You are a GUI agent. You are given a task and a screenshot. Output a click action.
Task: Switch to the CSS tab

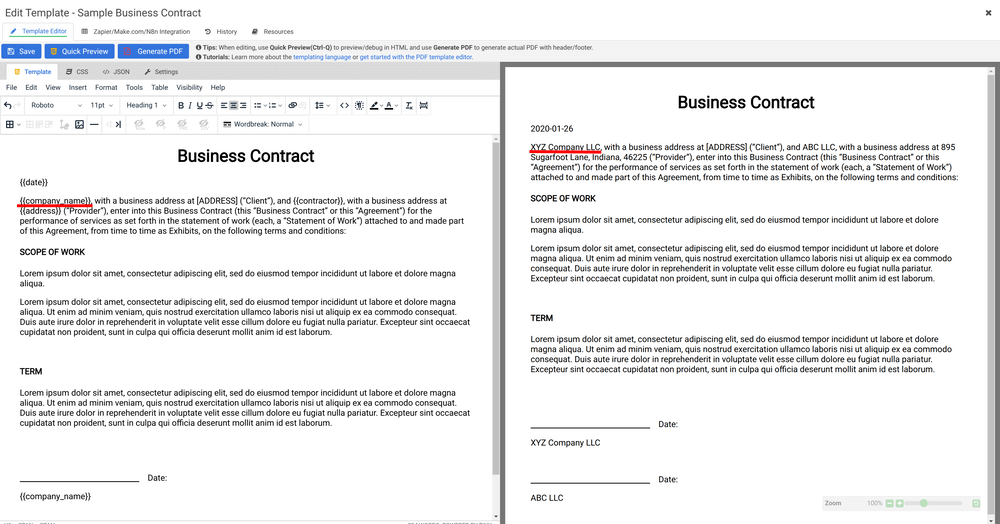pyautogui.click(x=77, y=72)
